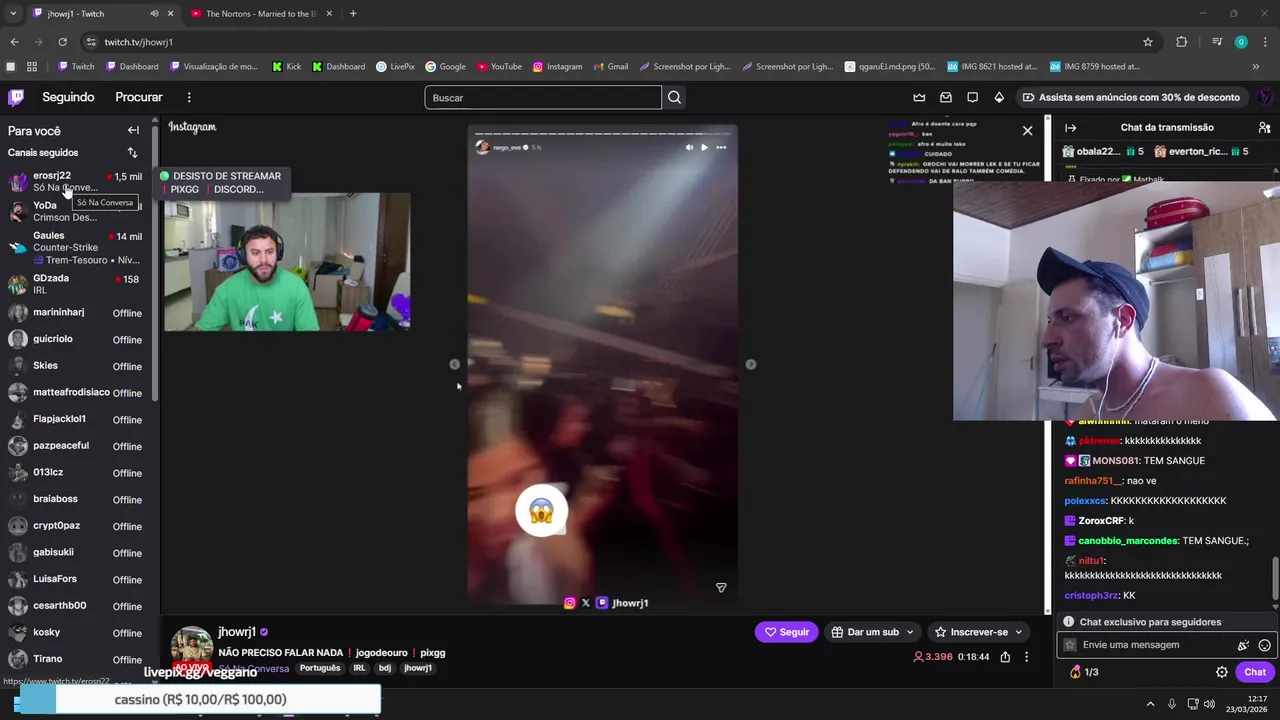Open the Procurar navigation item
1280x720 pixels.
pyautogui.click(x=139, y=97)
